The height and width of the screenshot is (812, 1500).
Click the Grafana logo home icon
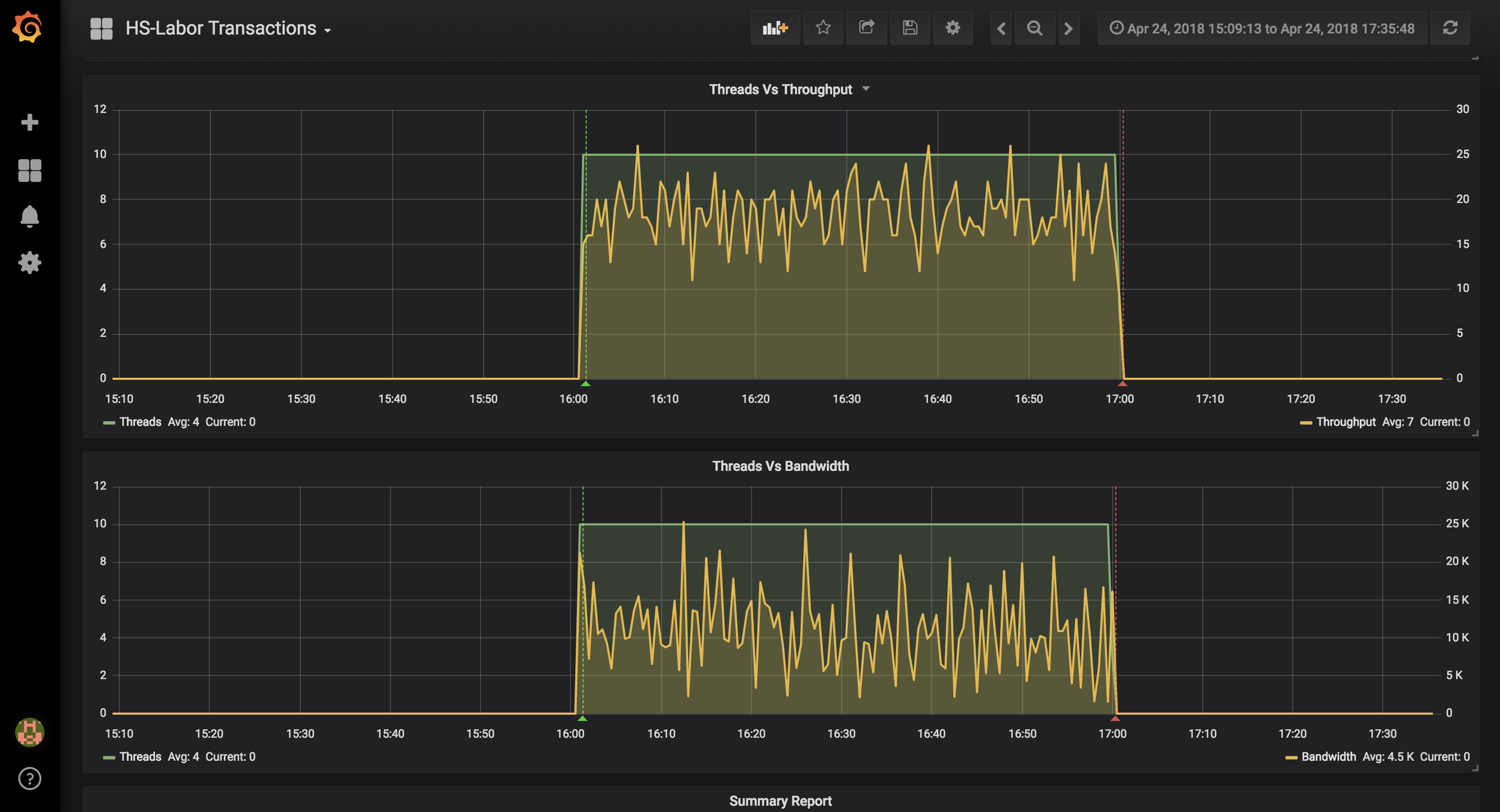pos(27,27)
